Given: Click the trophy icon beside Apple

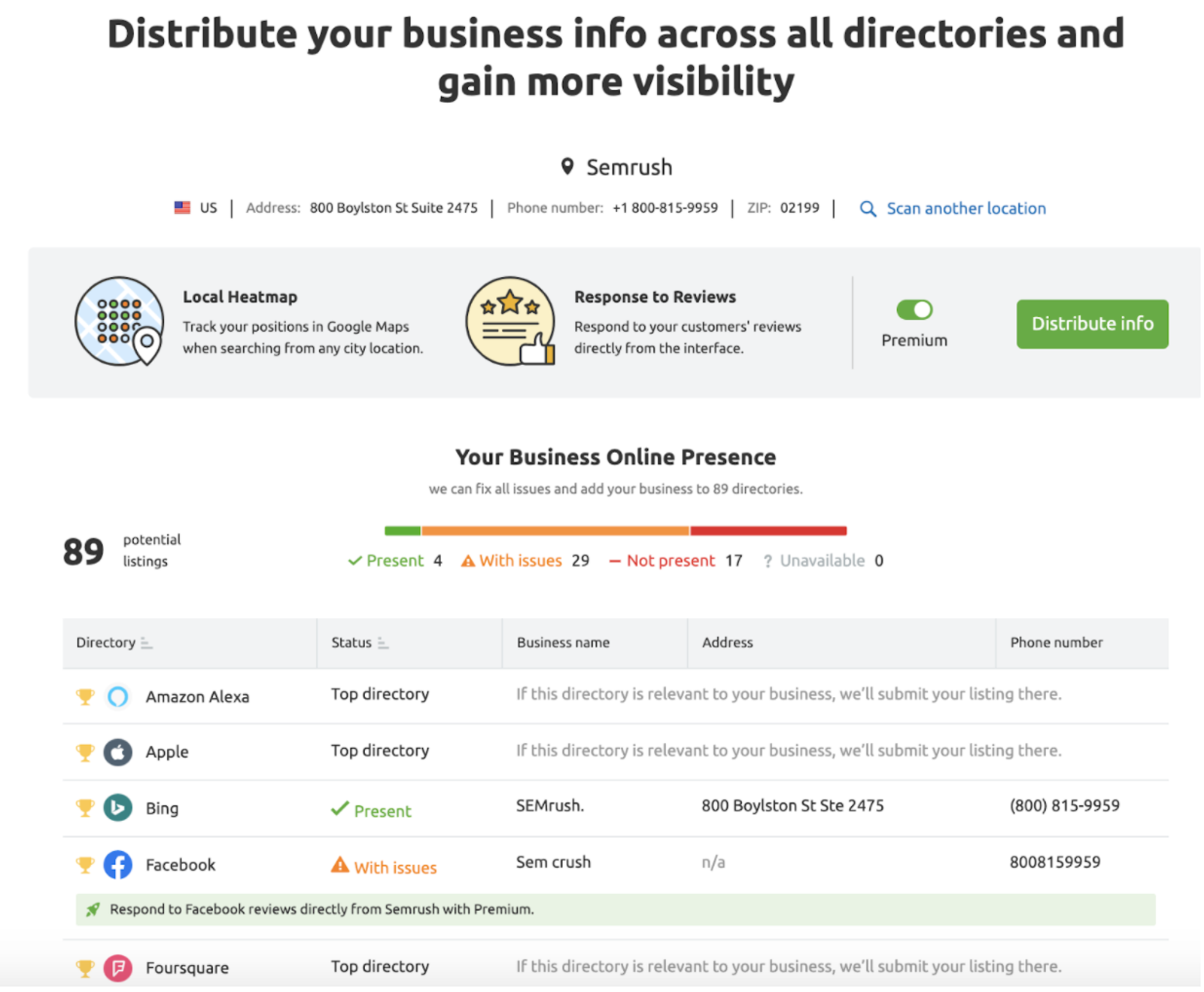Looking at the screenshot, I should (x=85, y=753).
